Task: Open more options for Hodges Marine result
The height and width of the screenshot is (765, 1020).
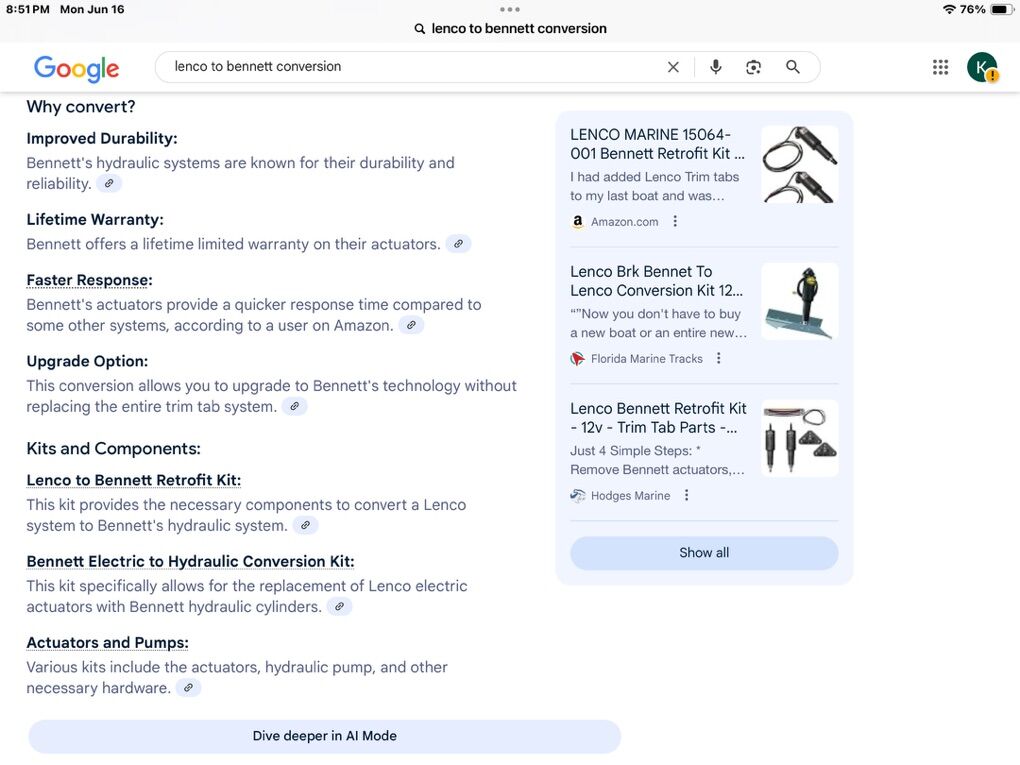Action: 687,496
